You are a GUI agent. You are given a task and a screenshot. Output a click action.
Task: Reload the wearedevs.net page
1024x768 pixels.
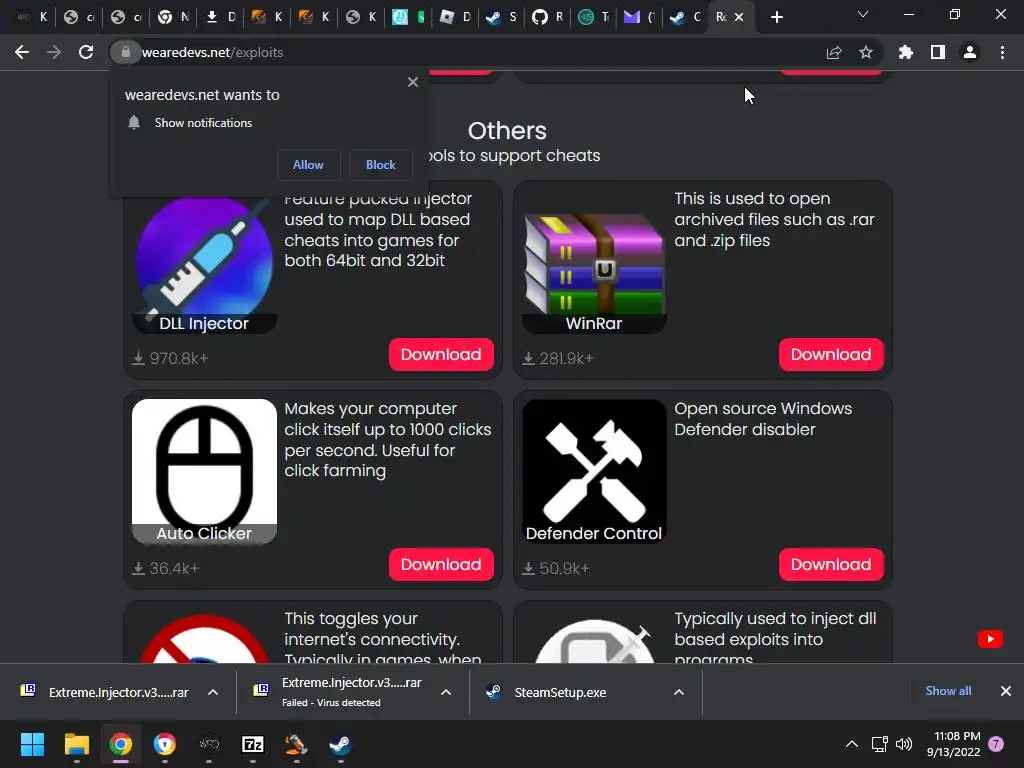point(86,52)
